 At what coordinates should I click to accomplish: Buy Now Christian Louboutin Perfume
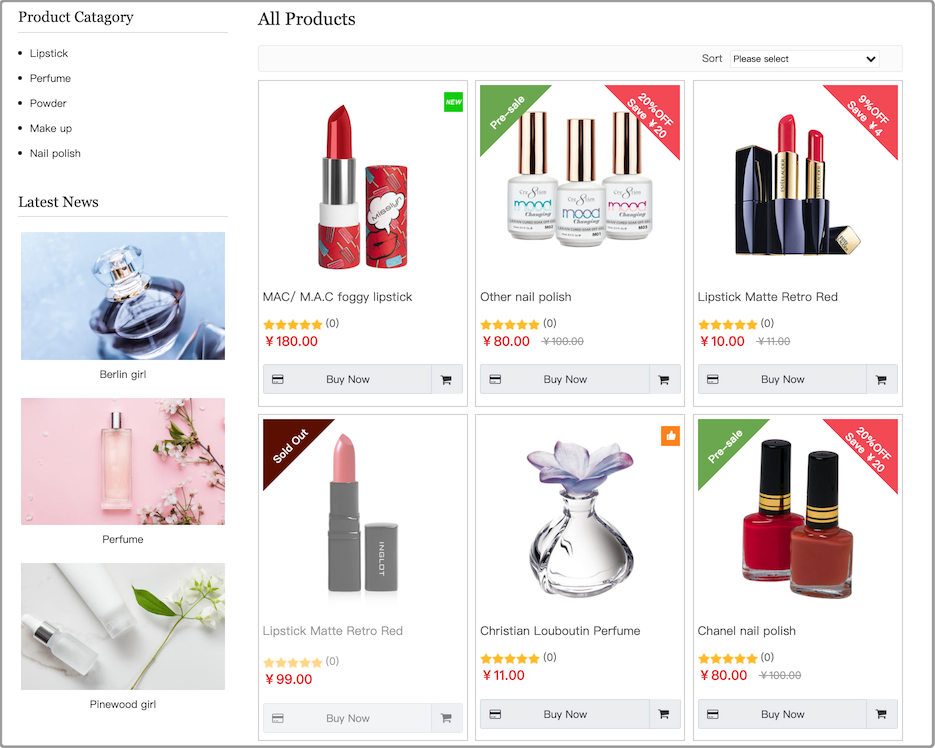coord(565,714)
